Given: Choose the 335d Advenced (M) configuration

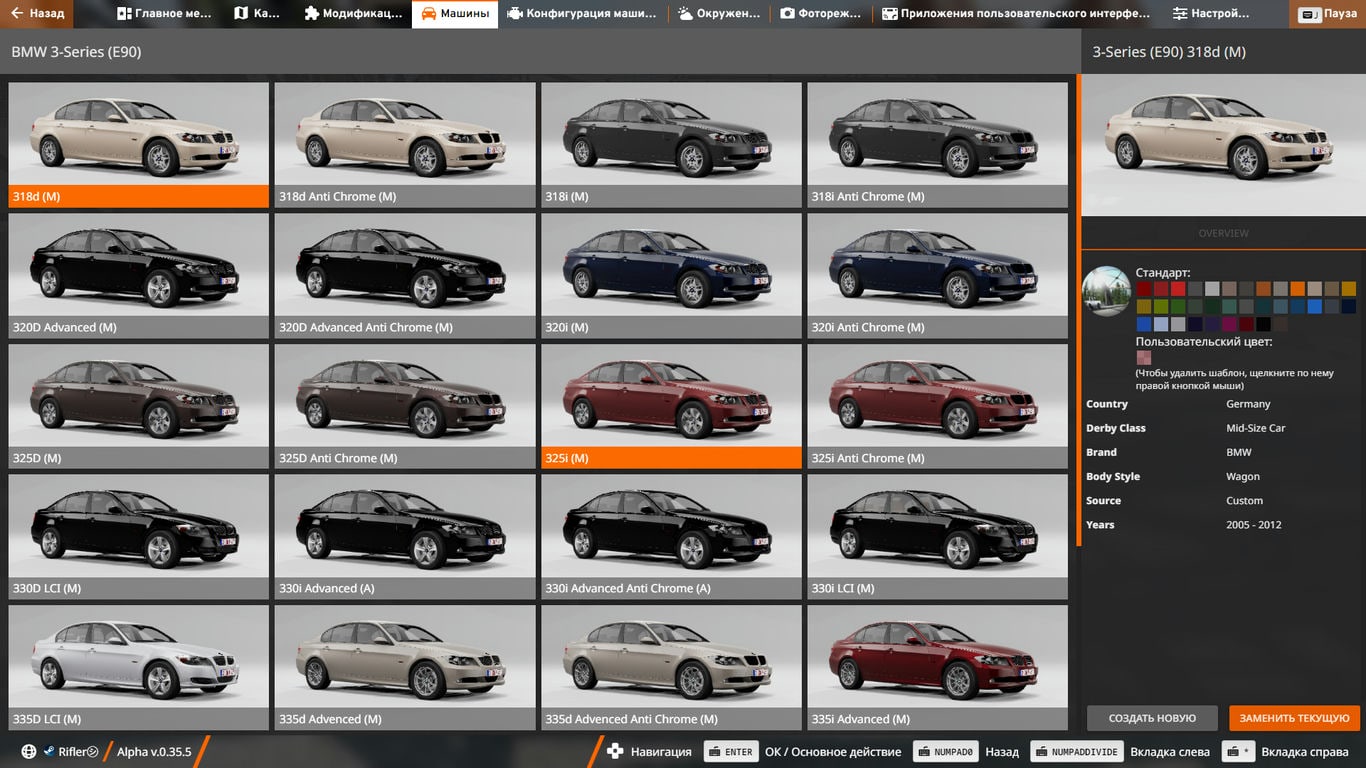Looking at the screenshot, I should [405, 668].
